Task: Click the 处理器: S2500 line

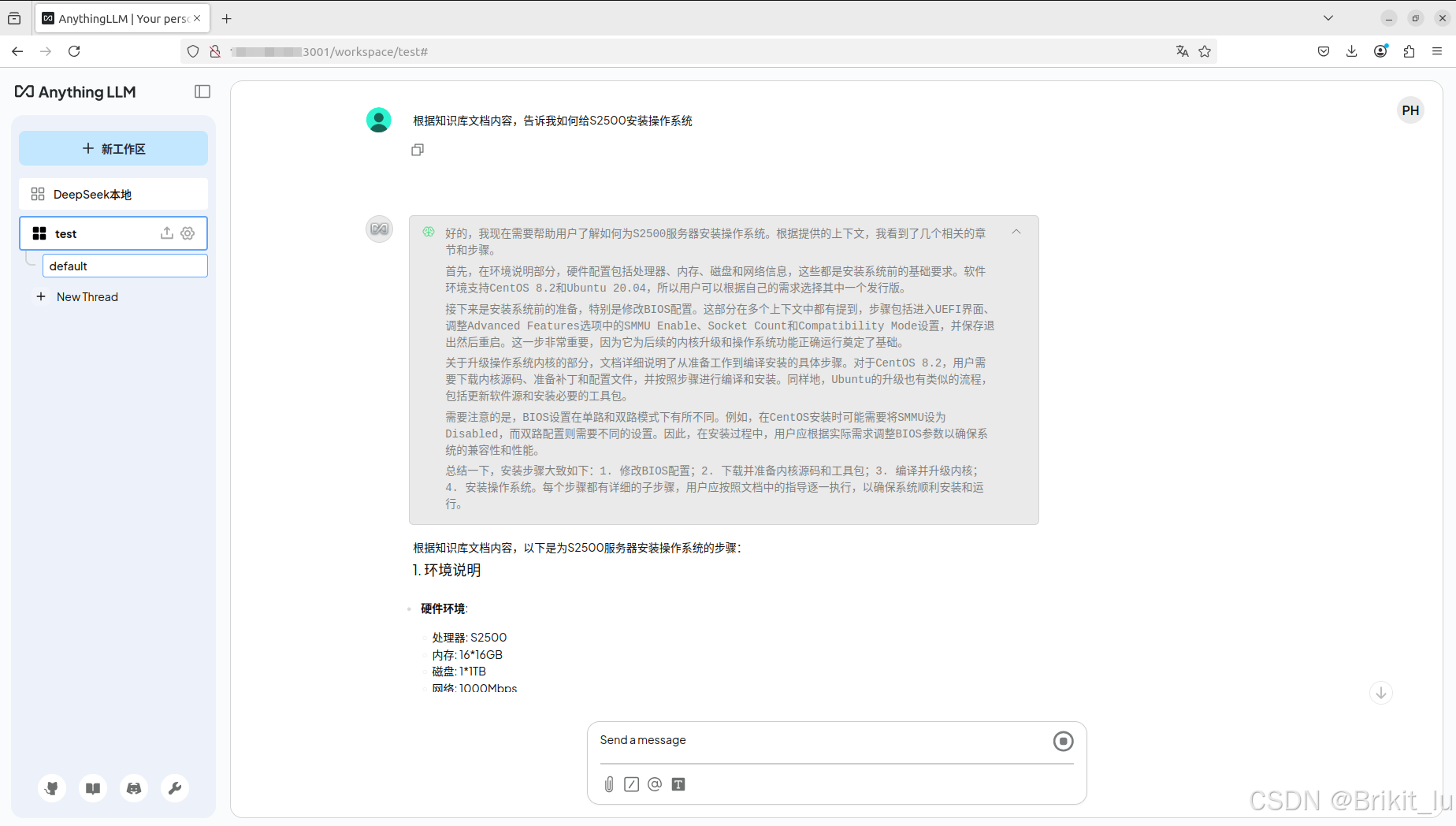Action: pos(470,637)
